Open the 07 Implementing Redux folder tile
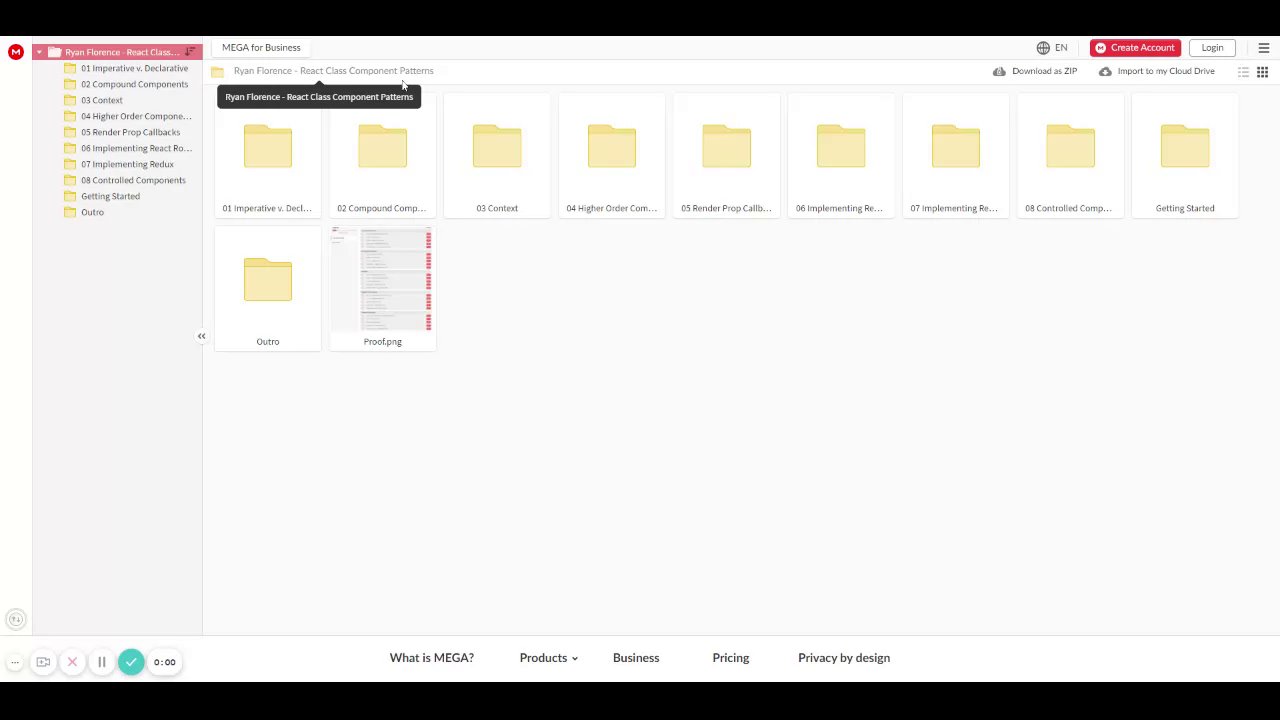Viewport: 1280px width, 720px height. [x=956, y=156]
